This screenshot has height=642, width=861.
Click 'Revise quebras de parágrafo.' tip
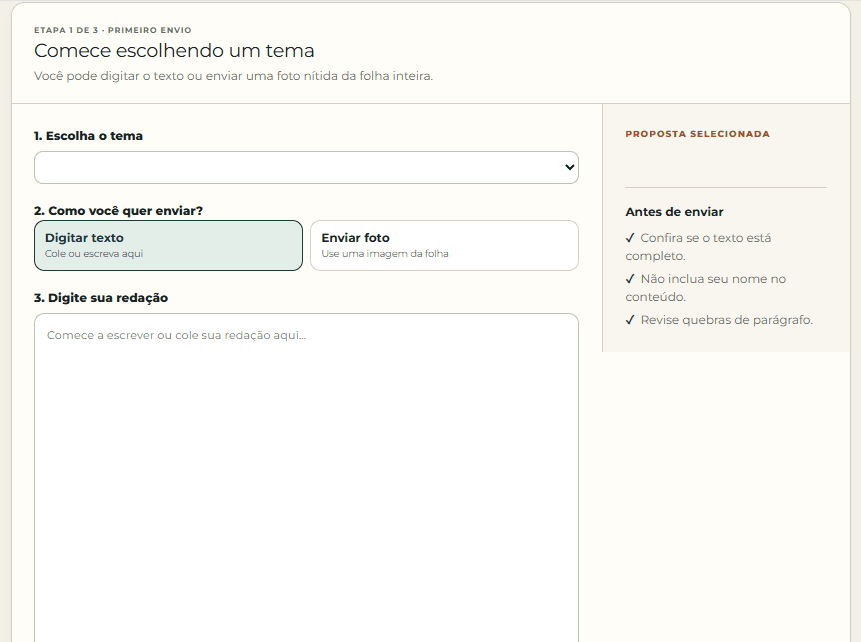pyautogui.click(x=719, y=320)
